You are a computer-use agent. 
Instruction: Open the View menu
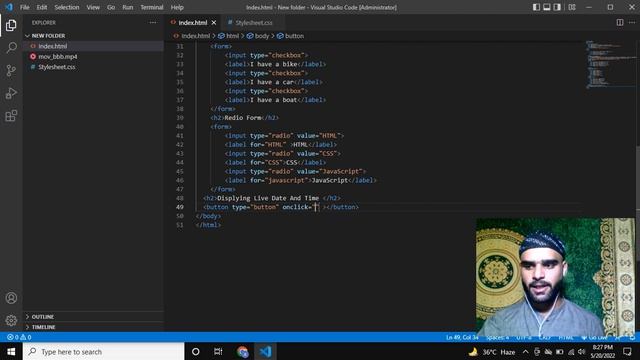point(93,7)
